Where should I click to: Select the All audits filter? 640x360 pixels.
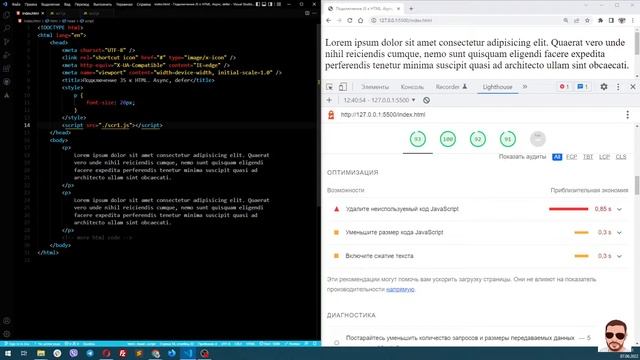coord(557,157)
